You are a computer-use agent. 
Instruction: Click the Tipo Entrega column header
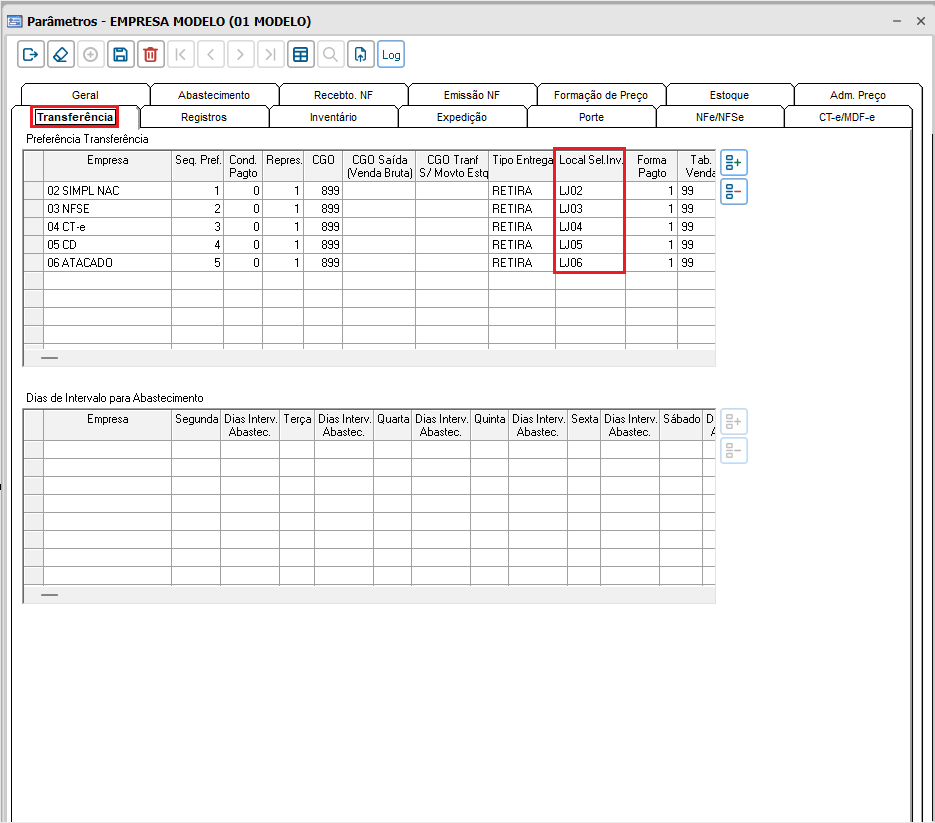[x=522, y=166]
